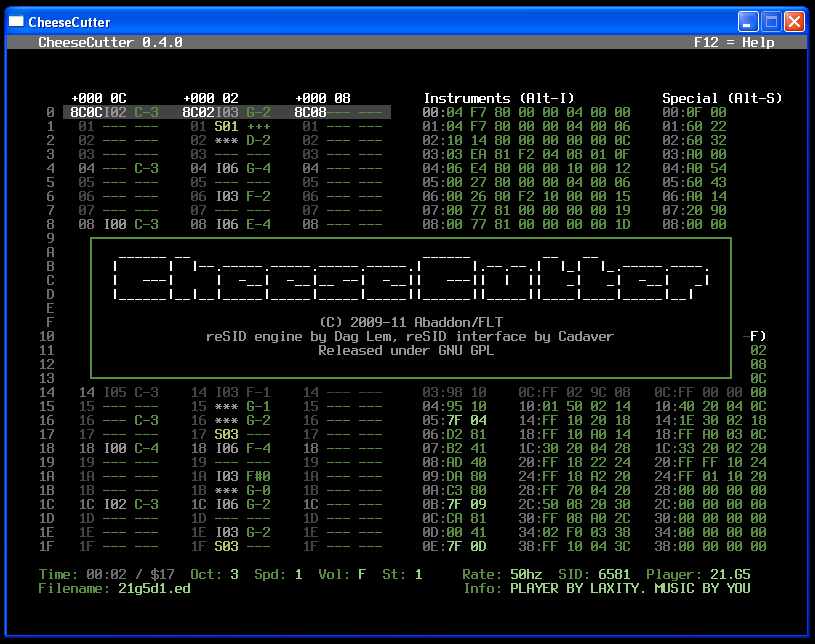Select special table row '05:60 43'

pyautogui.click(x=694, y=182)
